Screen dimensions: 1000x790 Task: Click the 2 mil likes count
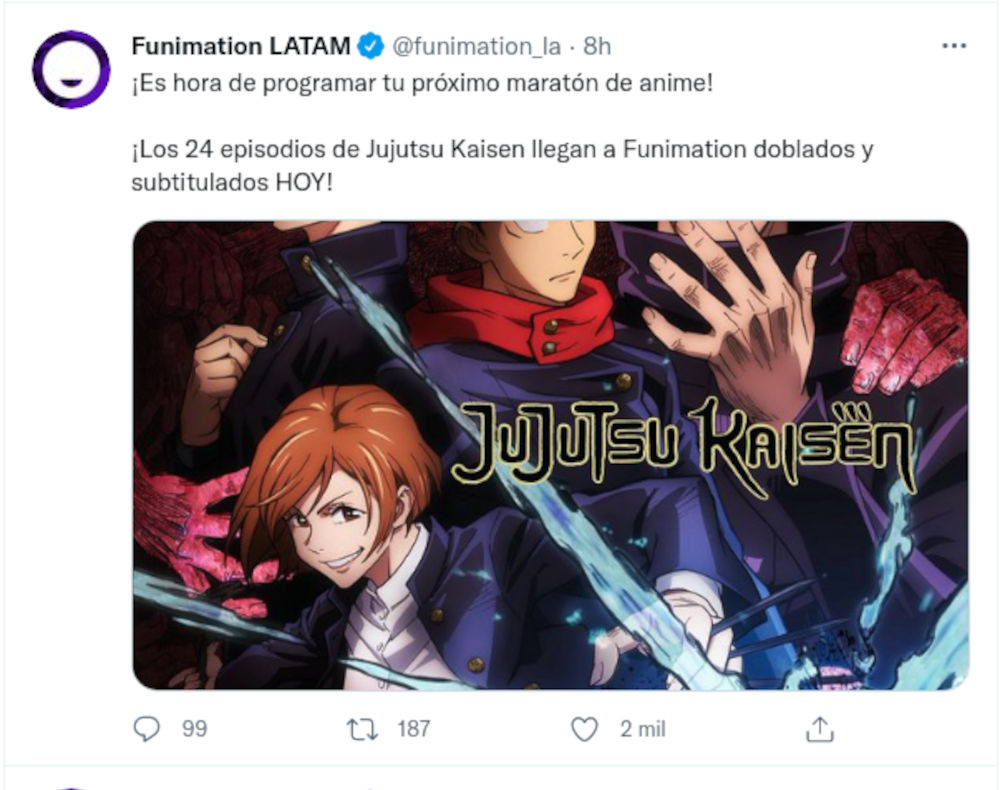(642, 729)
